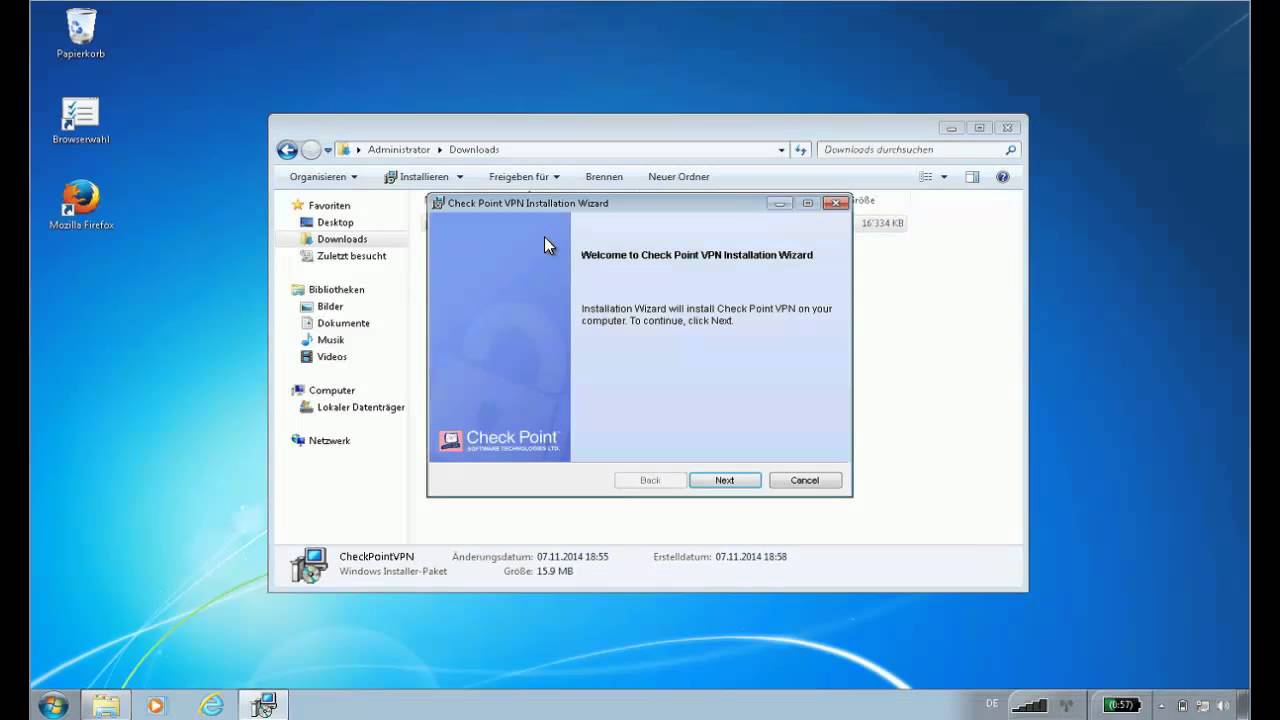Screen dimensions: 1280x720
Task: Click the Größe 15.9 MB value
Action: point(555,572)
